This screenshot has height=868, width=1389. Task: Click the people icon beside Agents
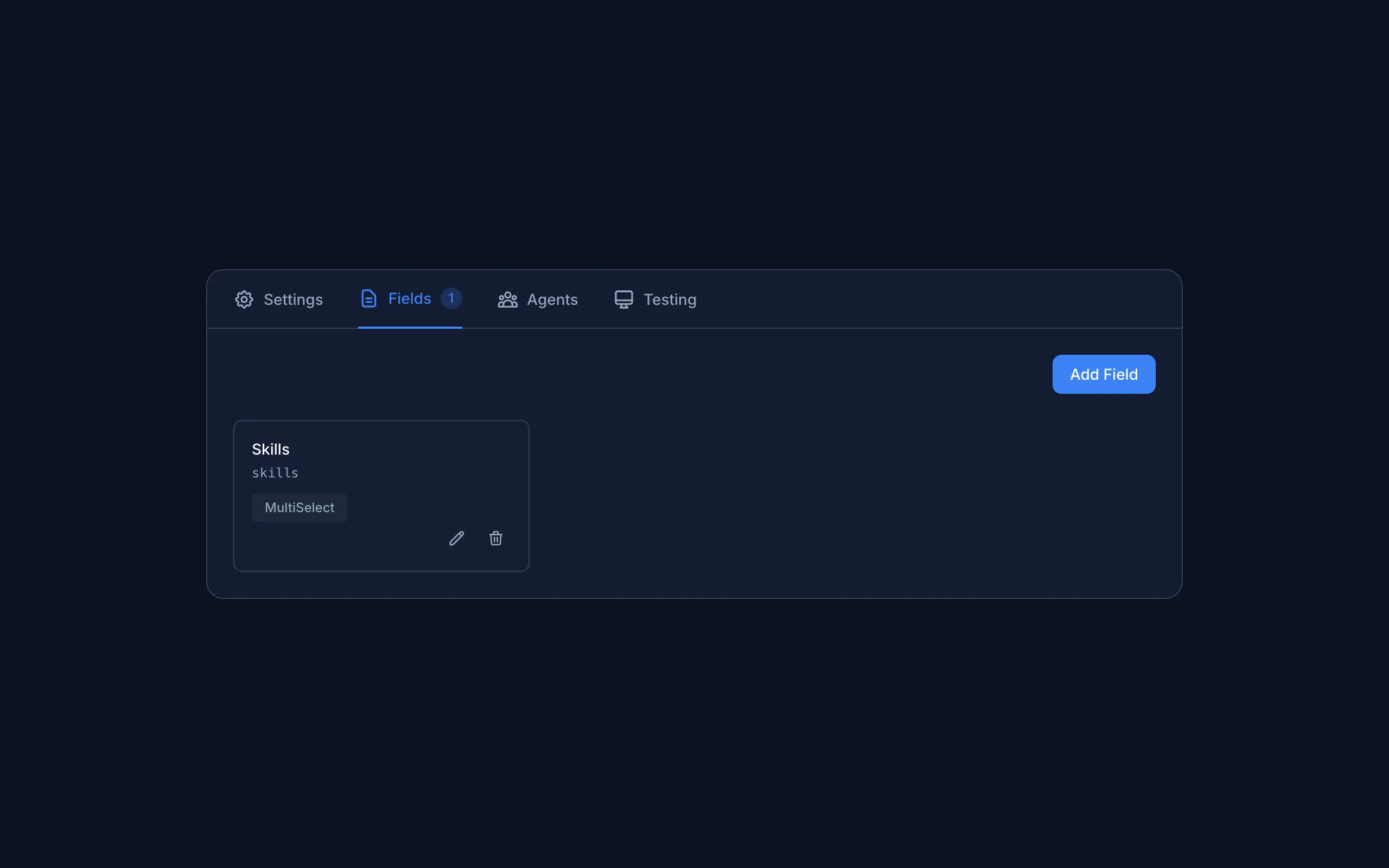point(507,299)
